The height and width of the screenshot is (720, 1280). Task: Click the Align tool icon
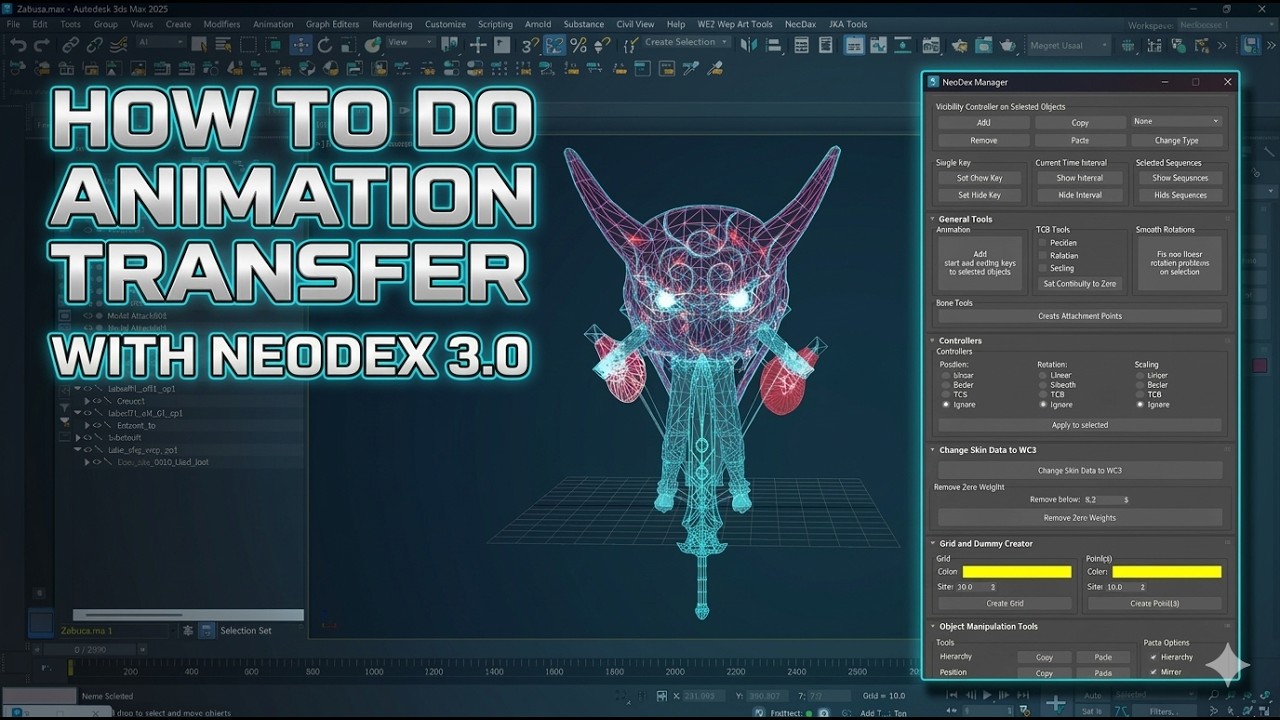[x=774, y=45]
